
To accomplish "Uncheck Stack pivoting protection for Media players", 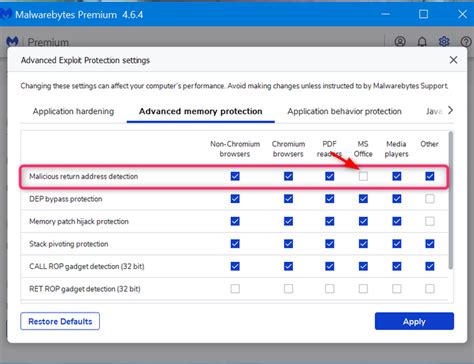I will (x=397, y=244).
